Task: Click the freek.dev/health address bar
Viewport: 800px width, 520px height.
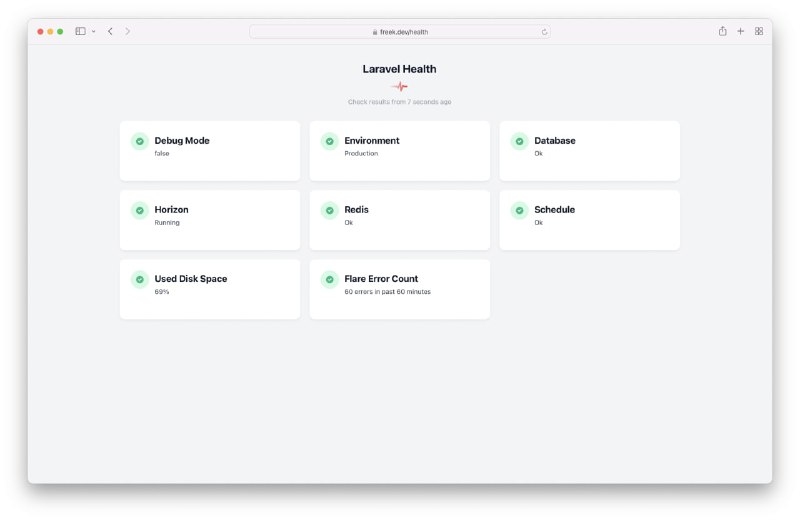Action: [x=399, y=32]
